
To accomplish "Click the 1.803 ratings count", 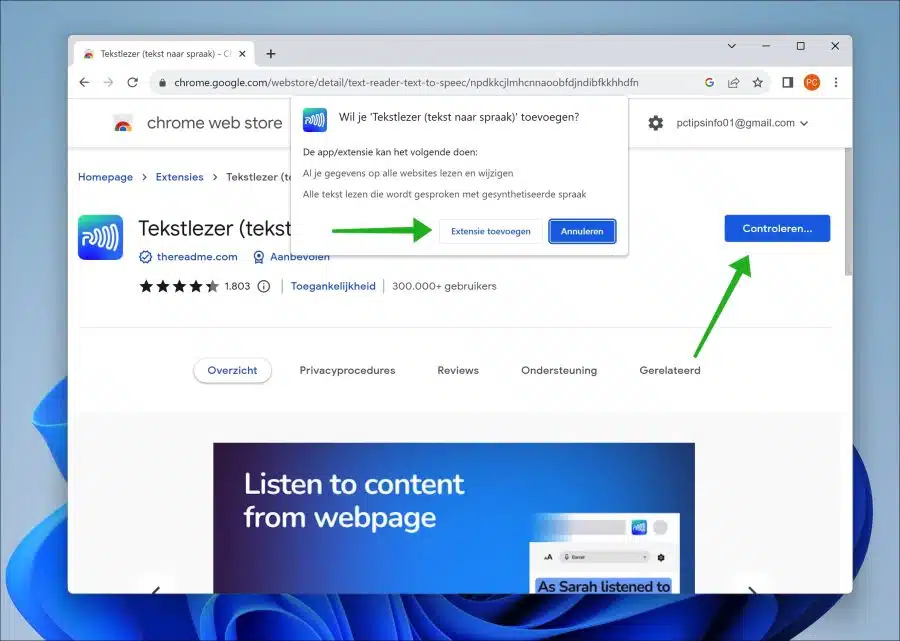I will pyautogui.click(x=237, y=286).
